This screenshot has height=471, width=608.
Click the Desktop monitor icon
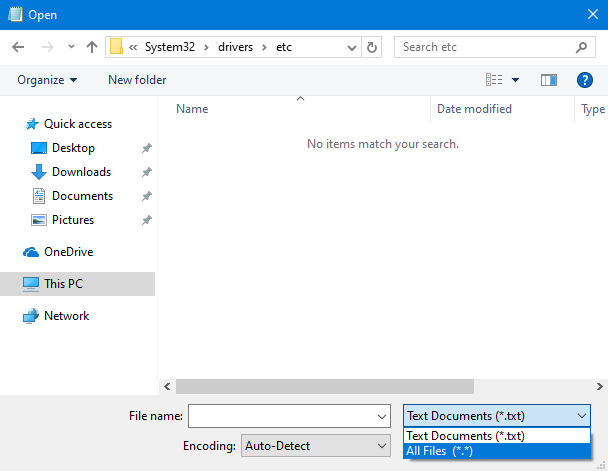[38, 148]
